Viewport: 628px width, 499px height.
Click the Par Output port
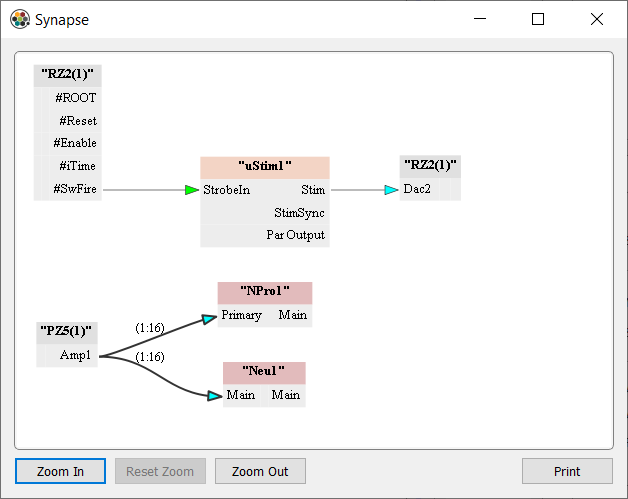296,235
